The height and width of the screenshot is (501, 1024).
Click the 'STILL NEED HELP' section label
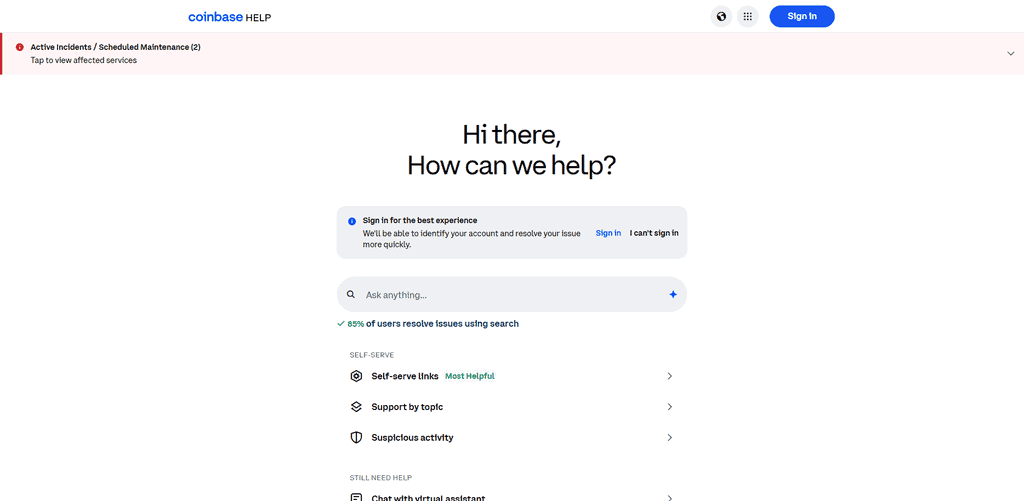(381, 478)
